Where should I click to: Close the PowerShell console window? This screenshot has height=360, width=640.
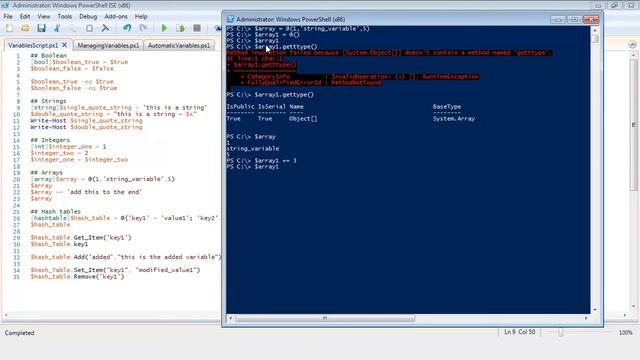click(x=591, y=19)
